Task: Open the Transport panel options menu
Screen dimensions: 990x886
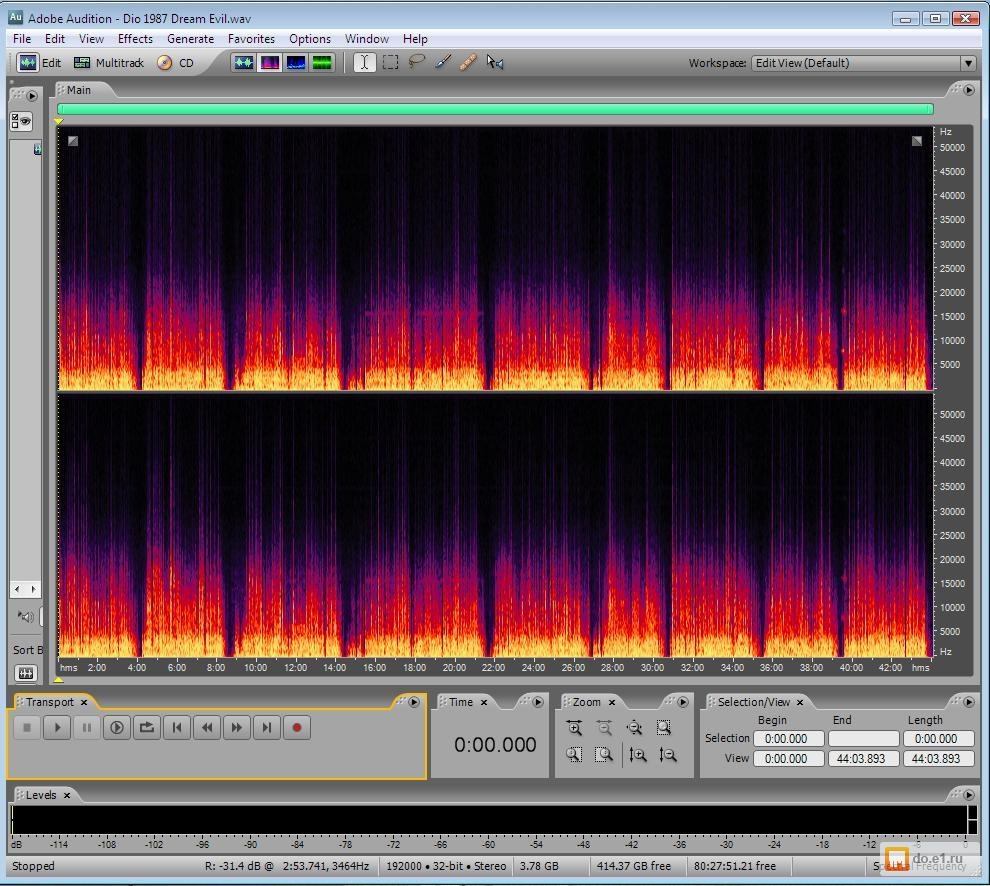Action: pyautogui.click(x=413, y=702)
